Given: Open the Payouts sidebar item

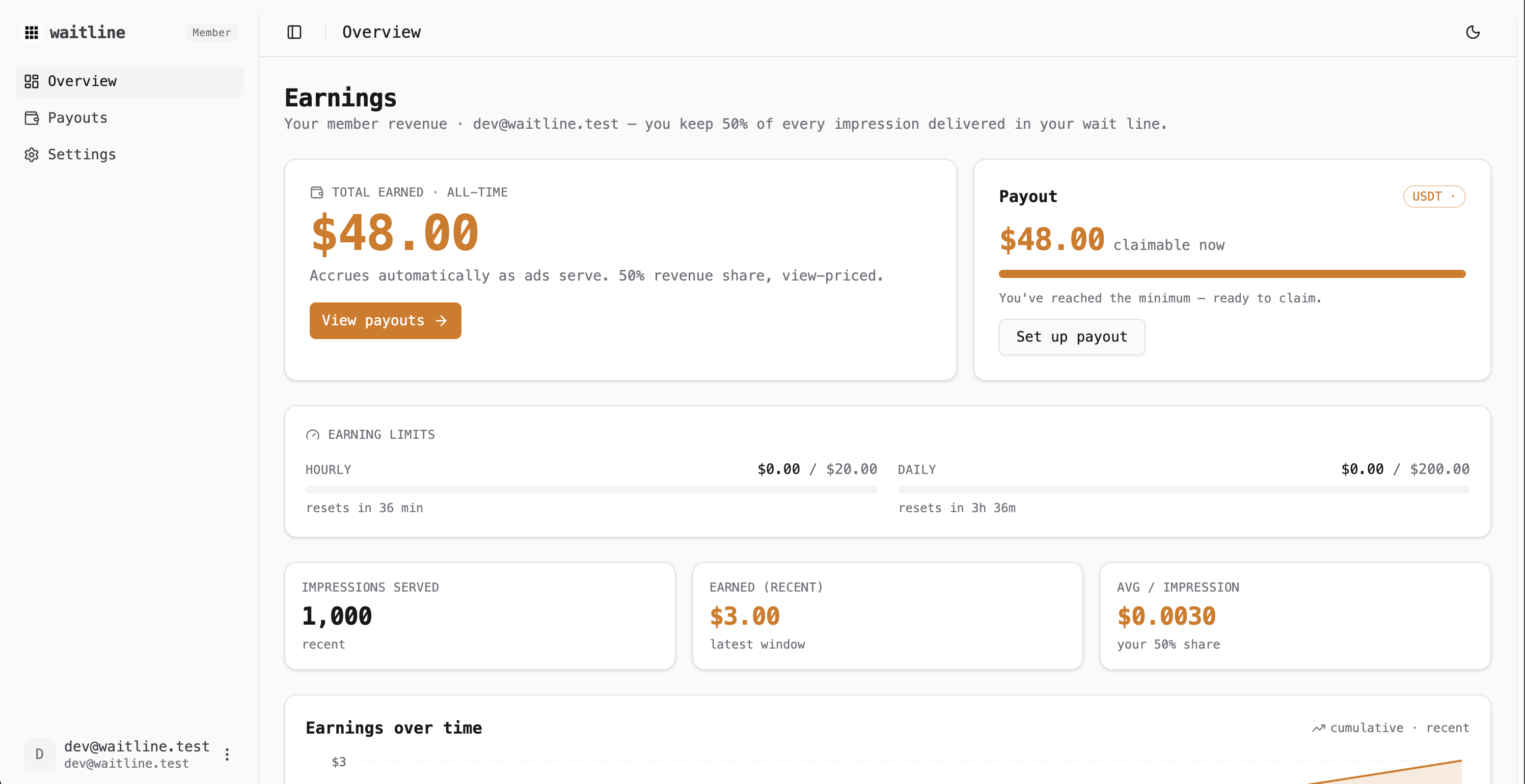Looking at the screenshot, I should [129, 118].
